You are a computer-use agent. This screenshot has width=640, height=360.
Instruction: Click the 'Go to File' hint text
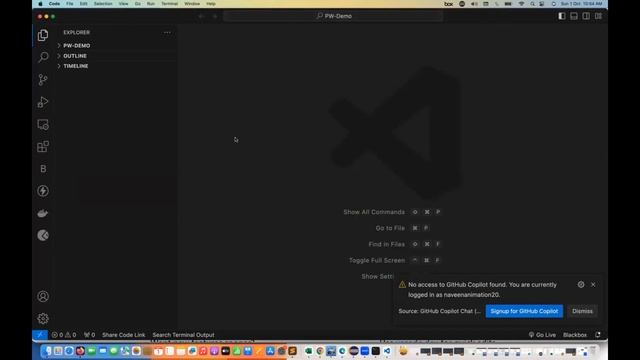tap(390, 228)
